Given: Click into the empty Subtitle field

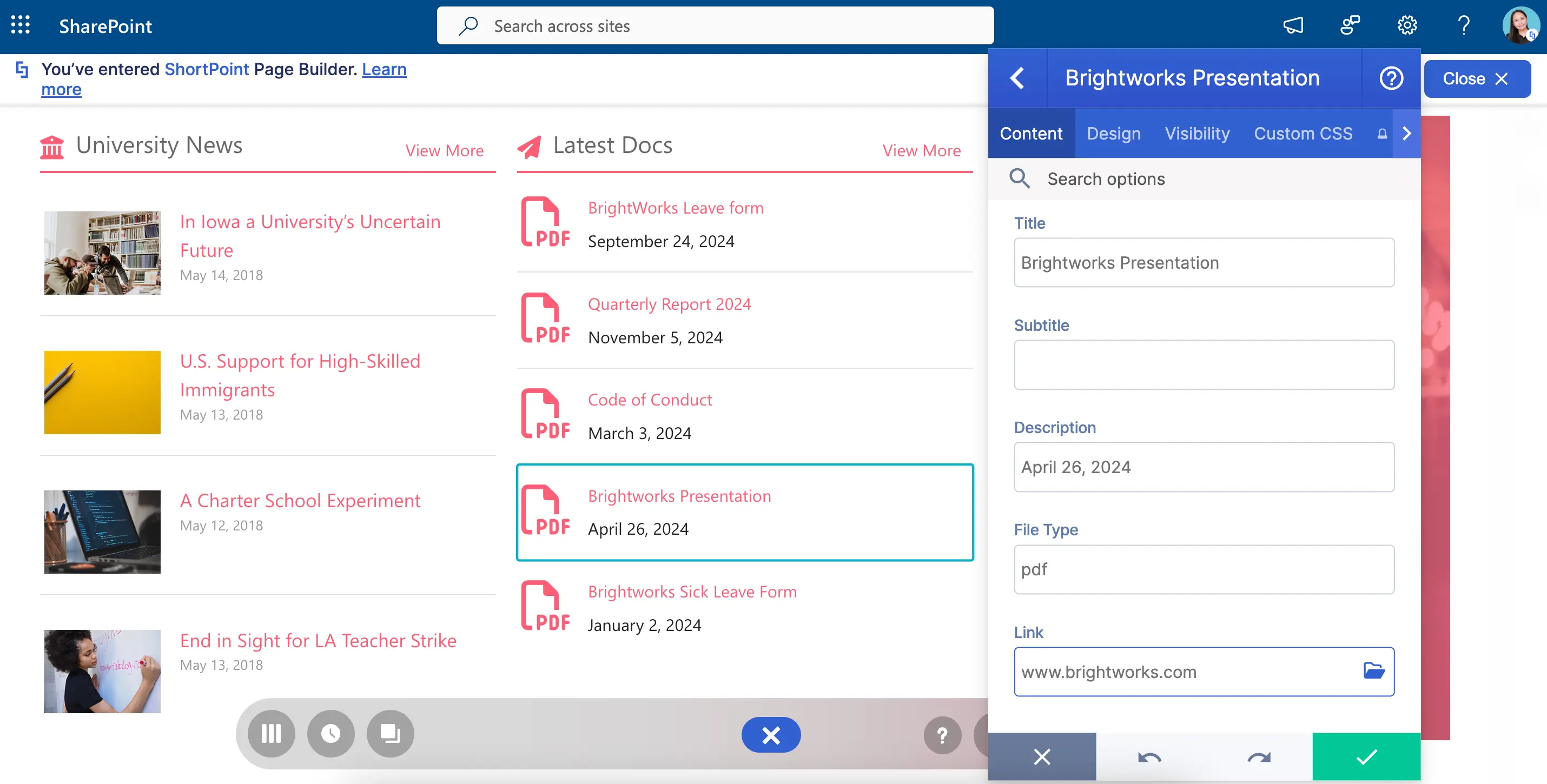Looking at the screenshot, I should [x=1204, y=364].
